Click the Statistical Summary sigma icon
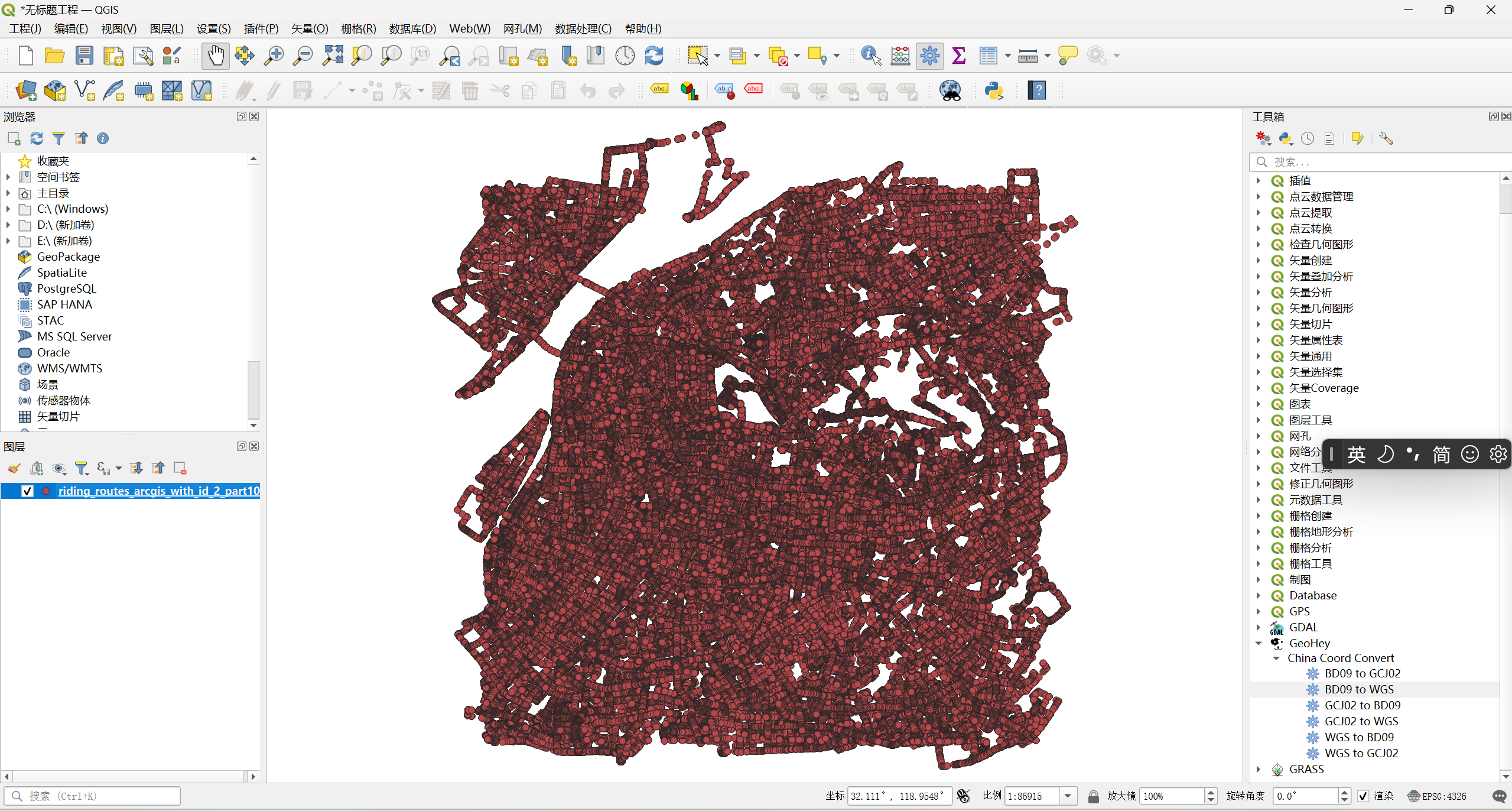The height and width of the screenshot is (811, 1512). [x=959, y=56]
